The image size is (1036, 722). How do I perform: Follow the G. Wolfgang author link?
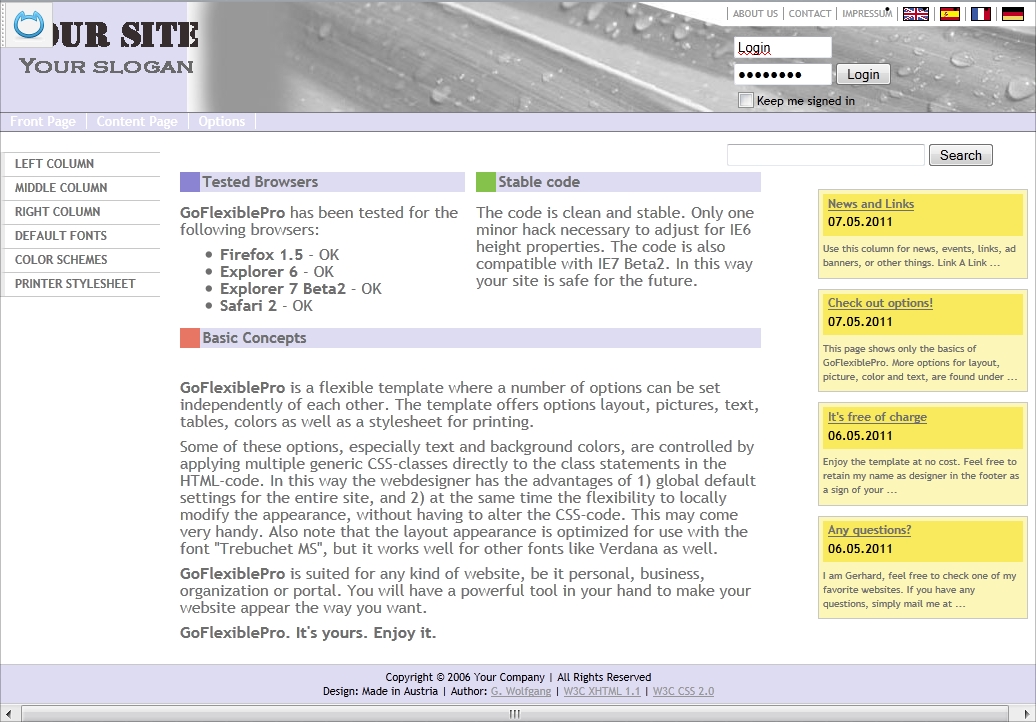point(521,691)
